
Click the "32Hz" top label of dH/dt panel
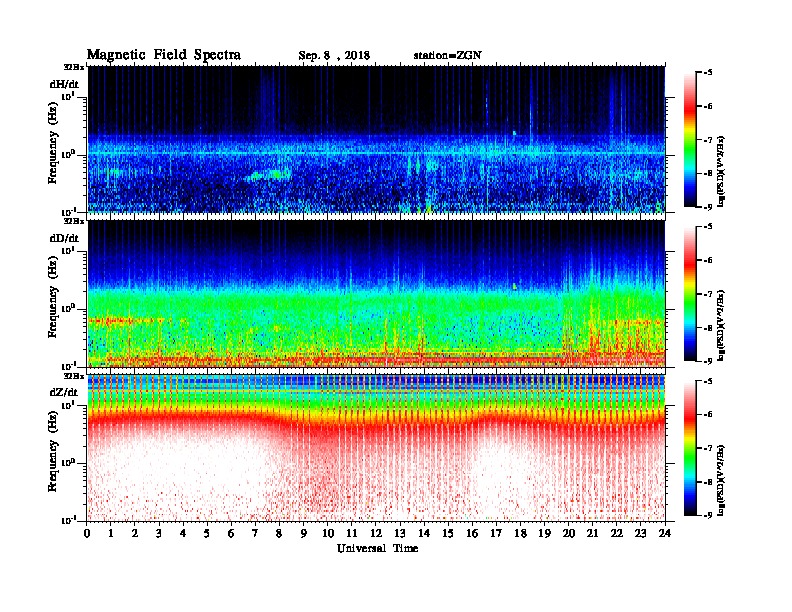click(74, 67)
